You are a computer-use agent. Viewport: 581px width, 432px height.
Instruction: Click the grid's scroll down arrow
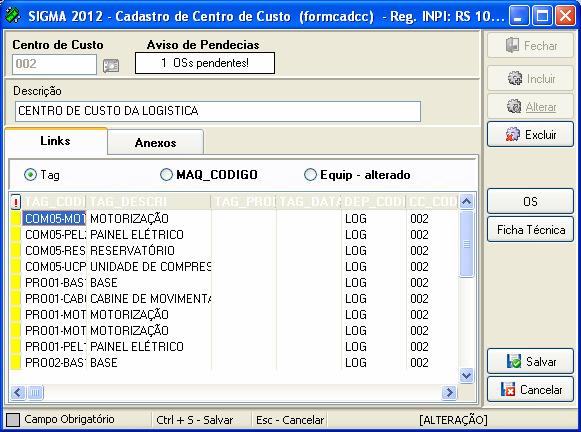pyautogui.click(x=467, y=375)
